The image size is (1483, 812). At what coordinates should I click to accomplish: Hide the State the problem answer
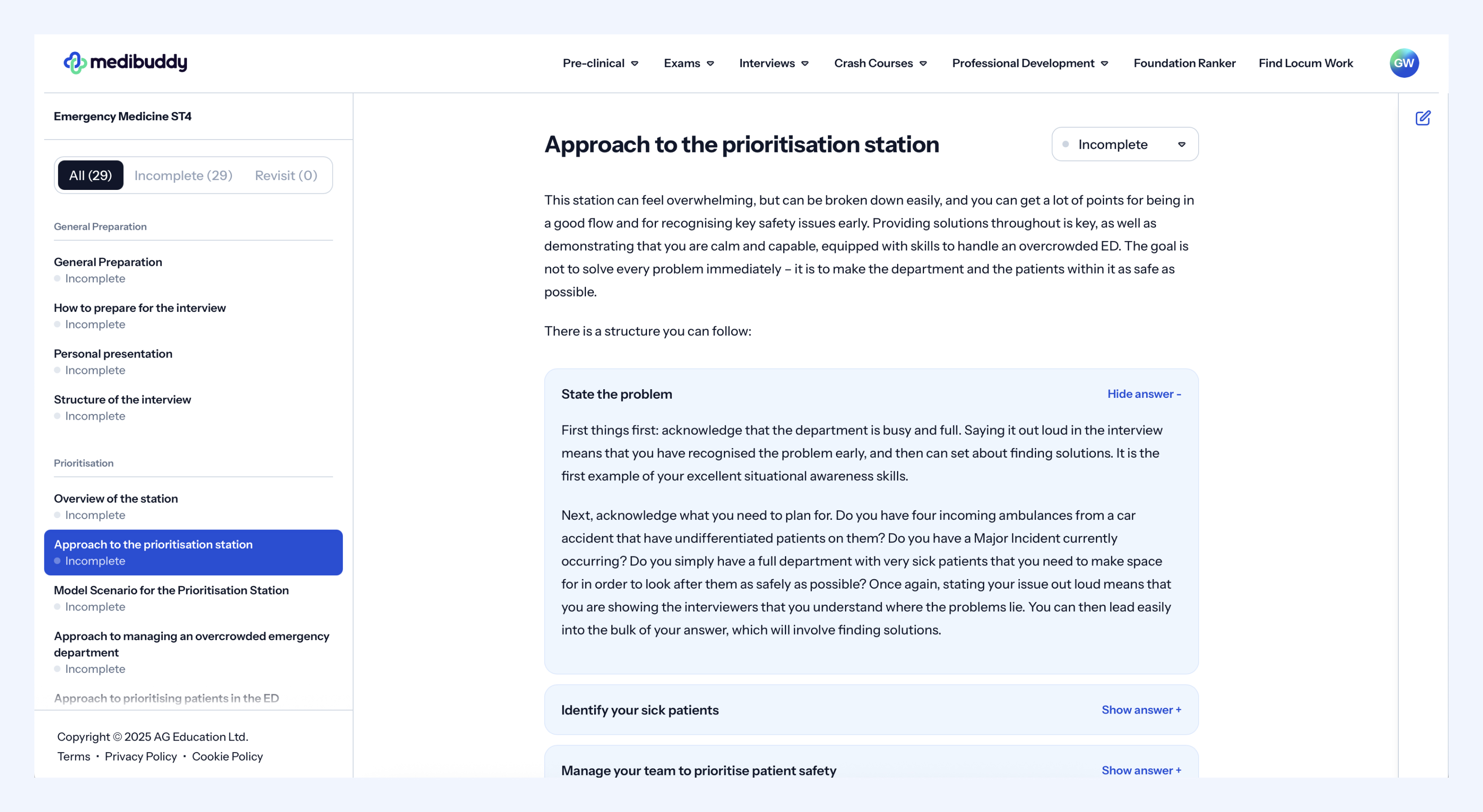pos(1143,394)
